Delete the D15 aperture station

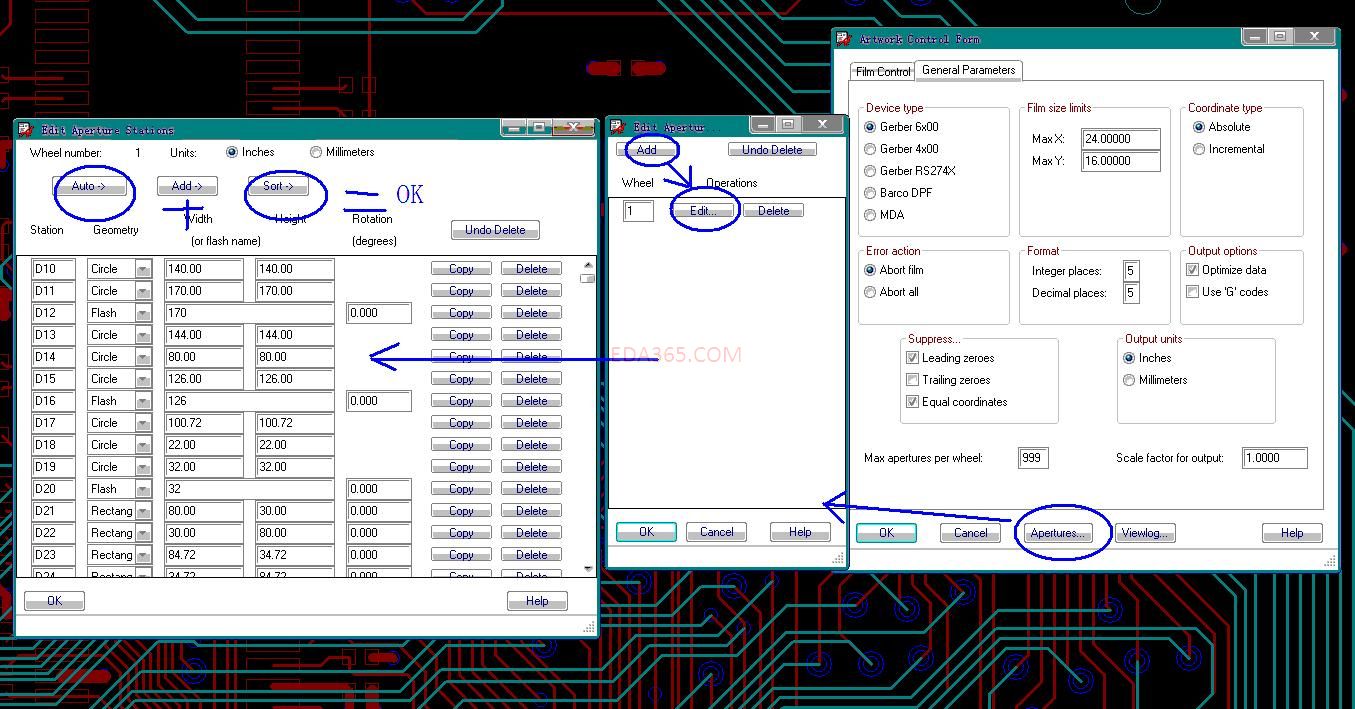[531, 379]
